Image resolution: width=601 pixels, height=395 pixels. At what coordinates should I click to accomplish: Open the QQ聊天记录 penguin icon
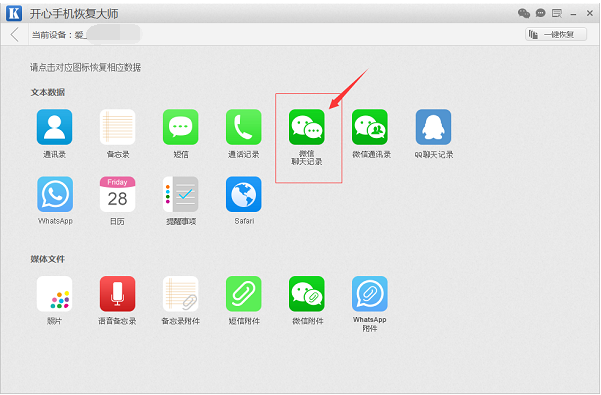433,127
